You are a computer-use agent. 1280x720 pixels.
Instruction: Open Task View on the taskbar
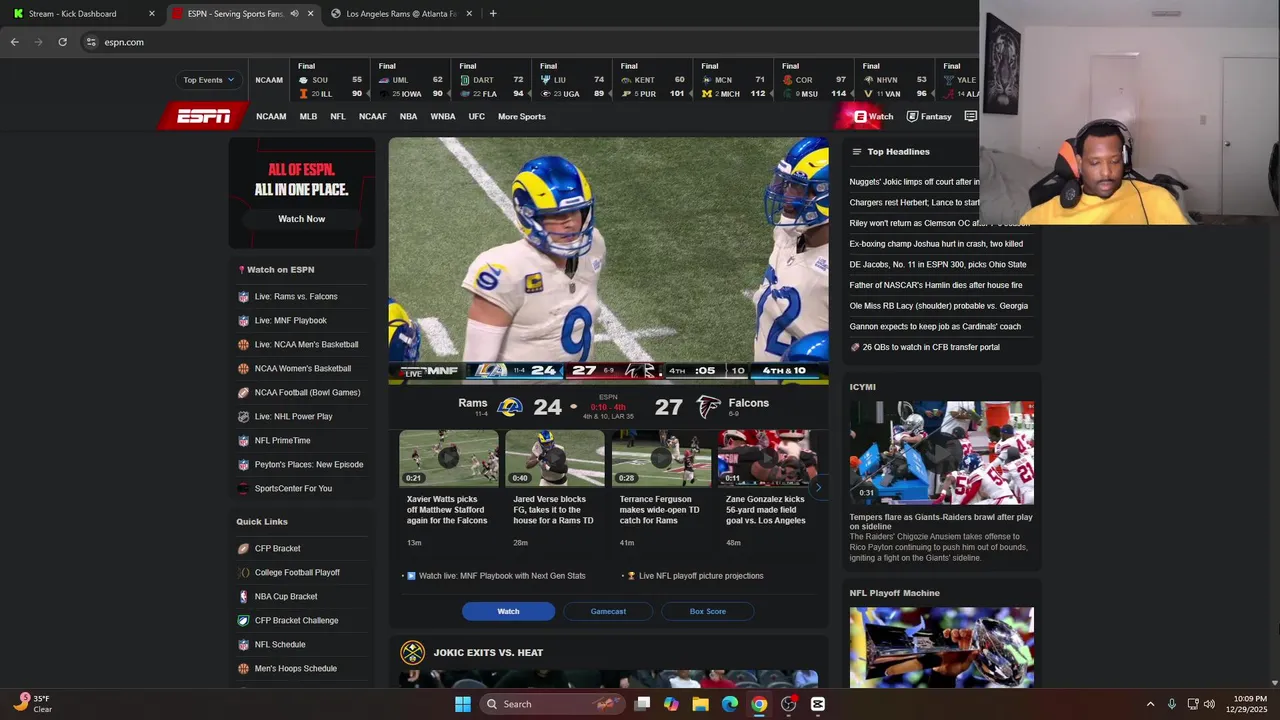(642, 704)
